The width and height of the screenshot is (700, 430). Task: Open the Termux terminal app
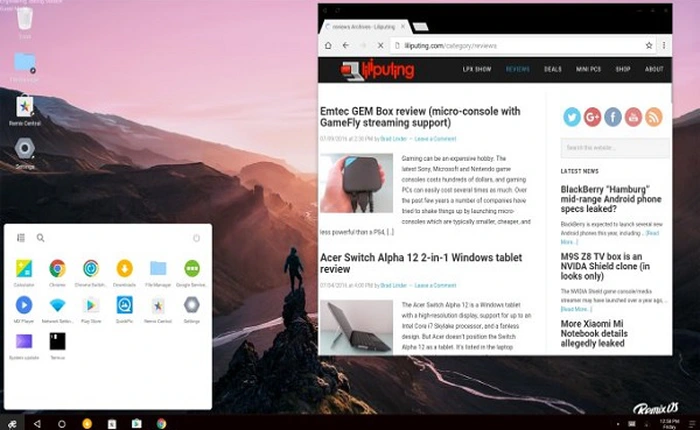pyautogui.click(x=57, y=342)
